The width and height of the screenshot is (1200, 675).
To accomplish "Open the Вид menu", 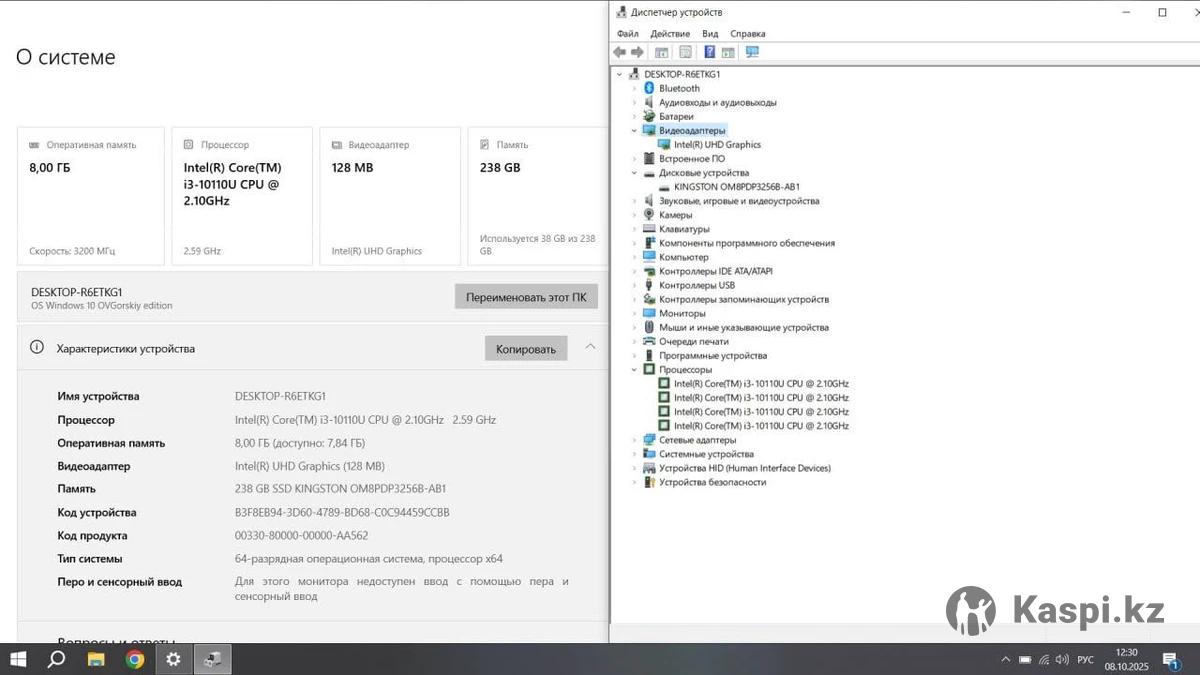I will 710,34.
